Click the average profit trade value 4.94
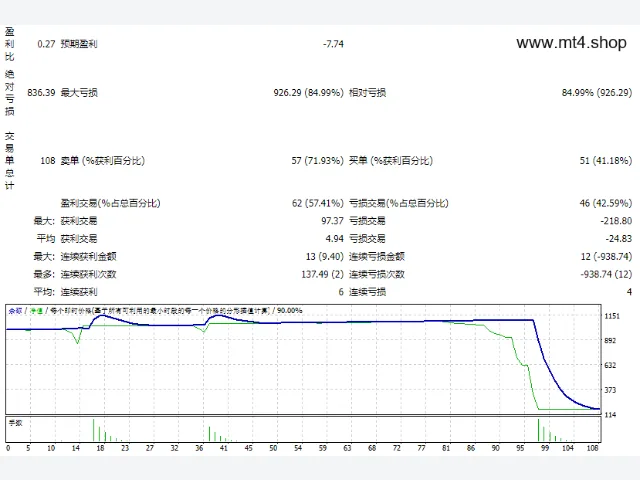Image resolution: width=640 pixels, height=480 pixels. coord(335,238)
